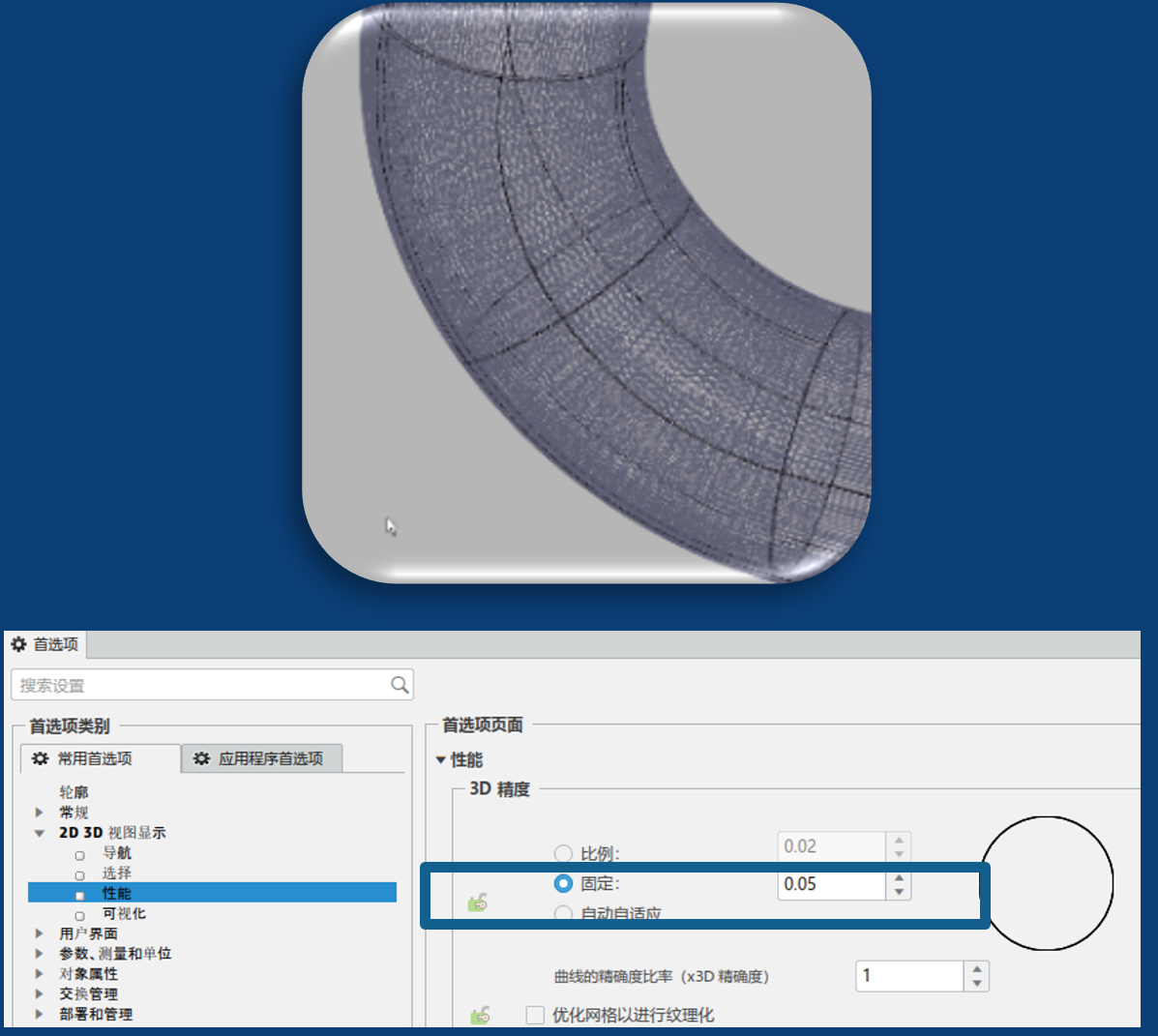The image size is (1158, 1036).
Task: Click the 搜索设置 search field
Action: point(198,685)
